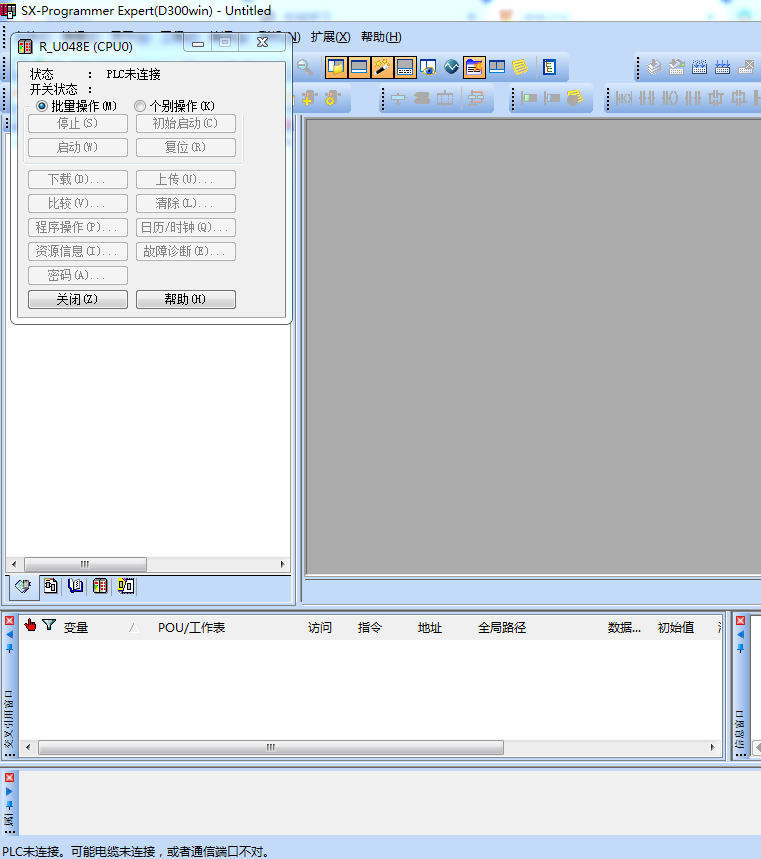Screen dimensions: 761x859
Task: Click the eye watch window toolbar icon
Action: [428, 67]
